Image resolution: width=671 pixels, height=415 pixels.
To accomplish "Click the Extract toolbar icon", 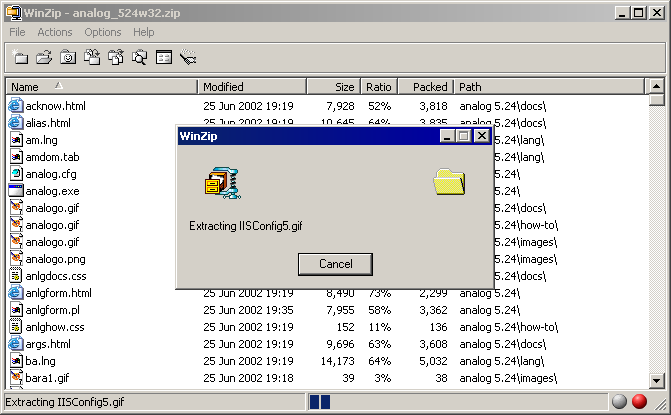I will pyautogui.click(x=116, y=58).
